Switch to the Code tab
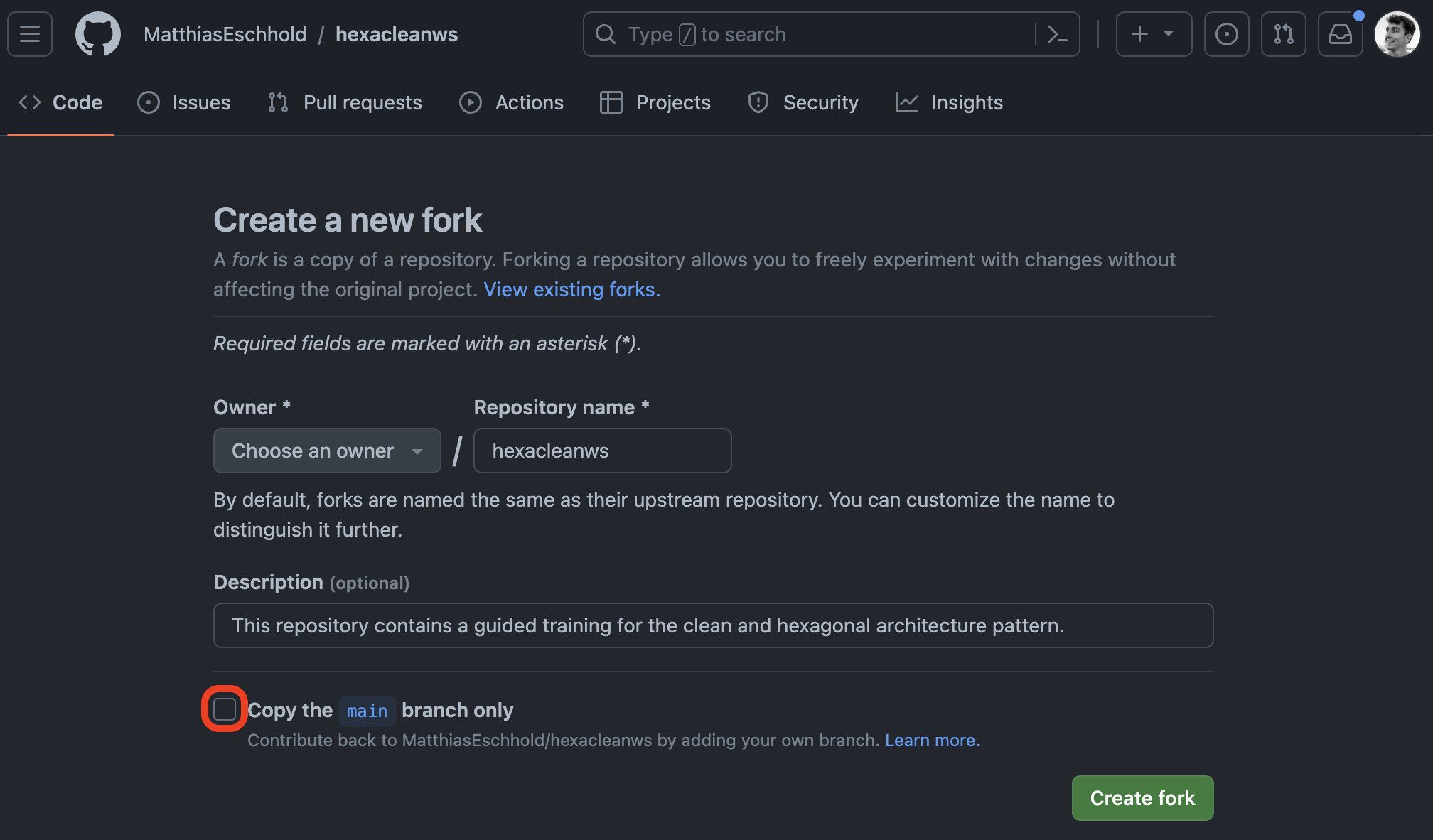The width and height of the screenshot is (1433, 840). (60, 102)
